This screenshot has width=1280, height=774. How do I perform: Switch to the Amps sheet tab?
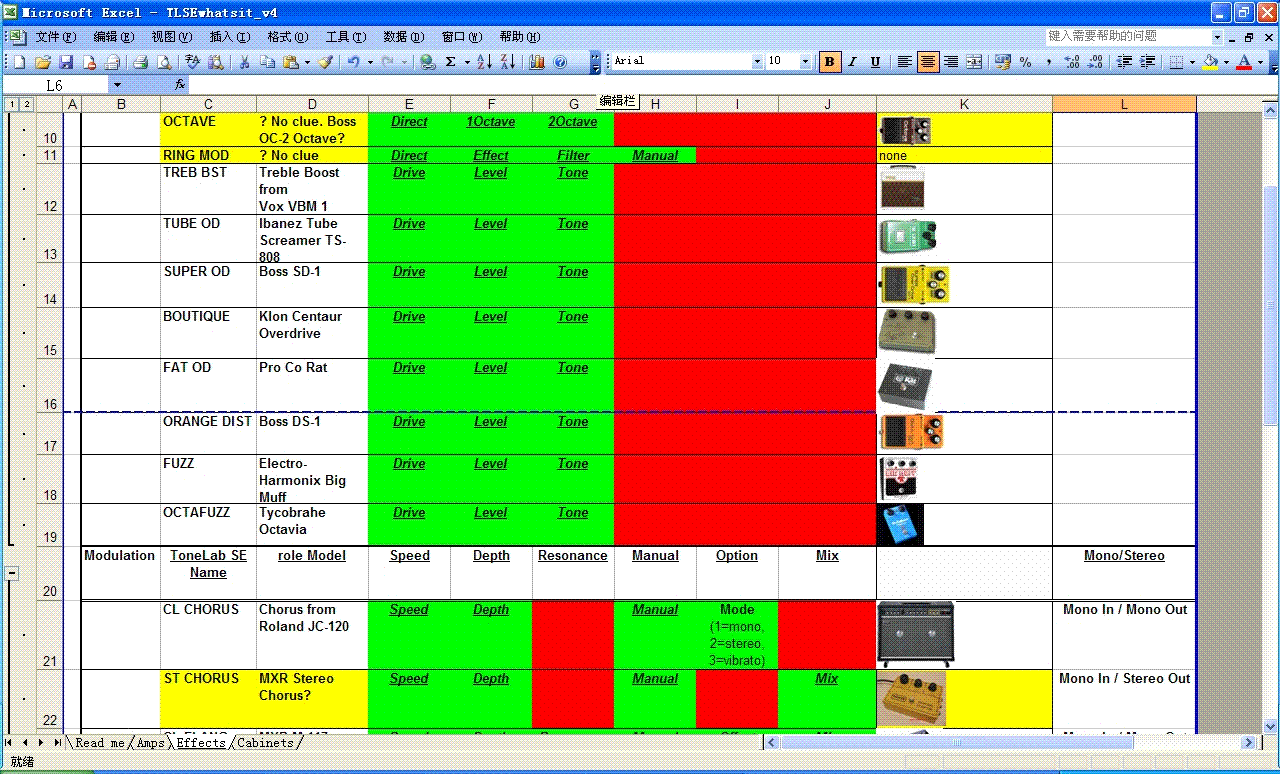(151, 743)
